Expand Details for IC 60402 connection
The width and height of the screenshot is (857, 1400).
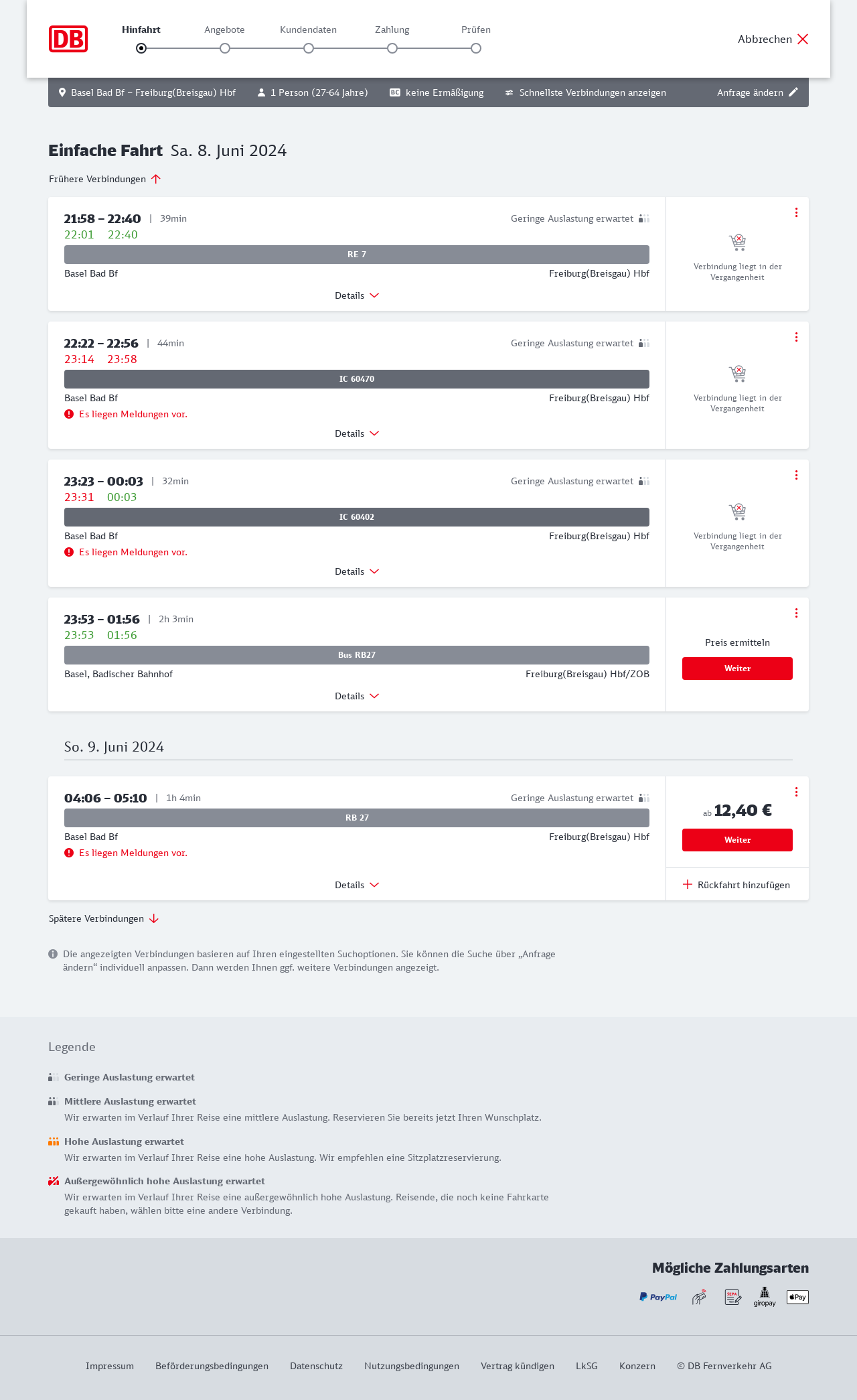tap(357, 571)
